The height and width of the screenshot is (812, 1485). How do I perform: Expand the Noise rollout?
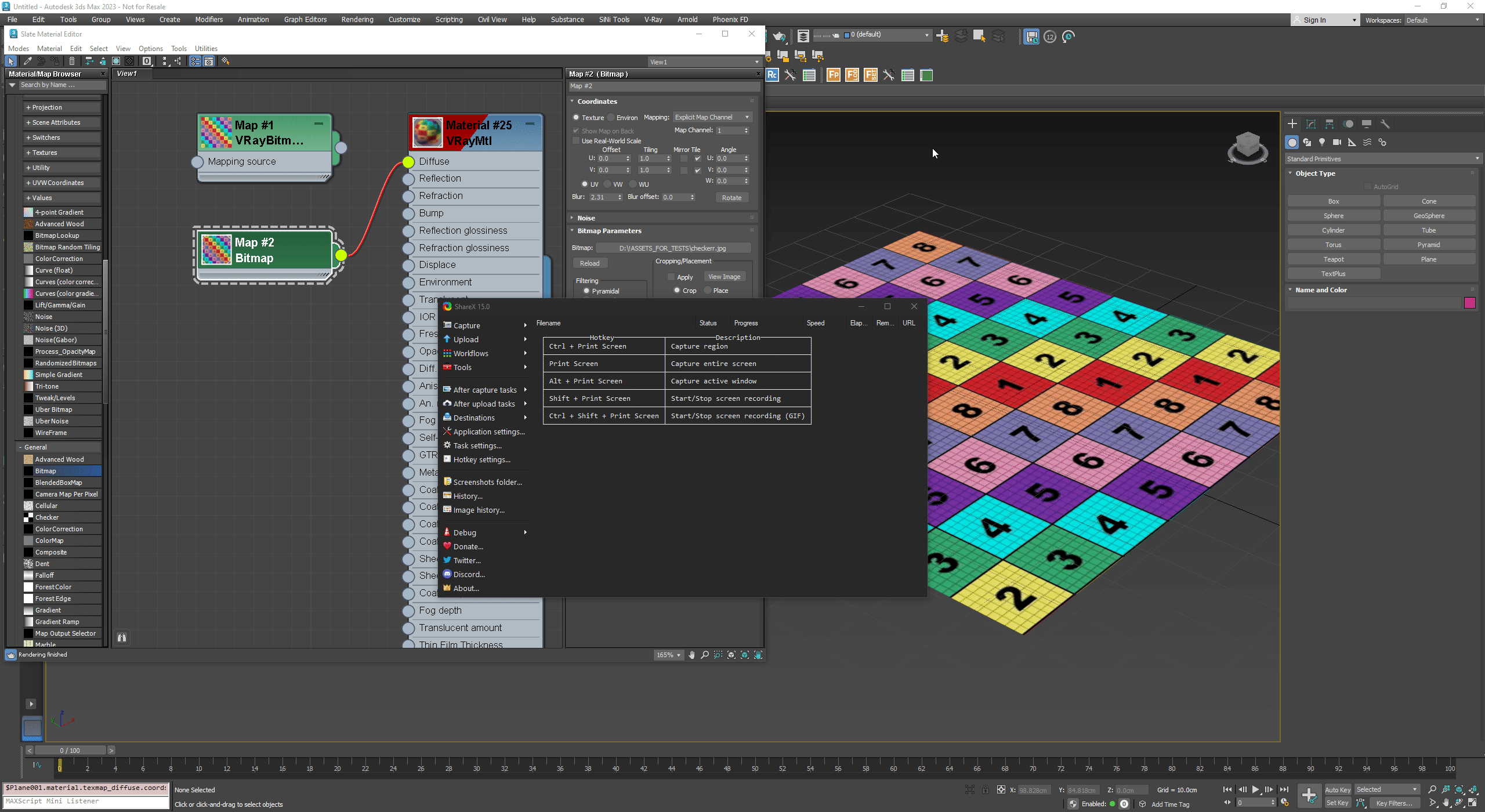coord(586,218)
